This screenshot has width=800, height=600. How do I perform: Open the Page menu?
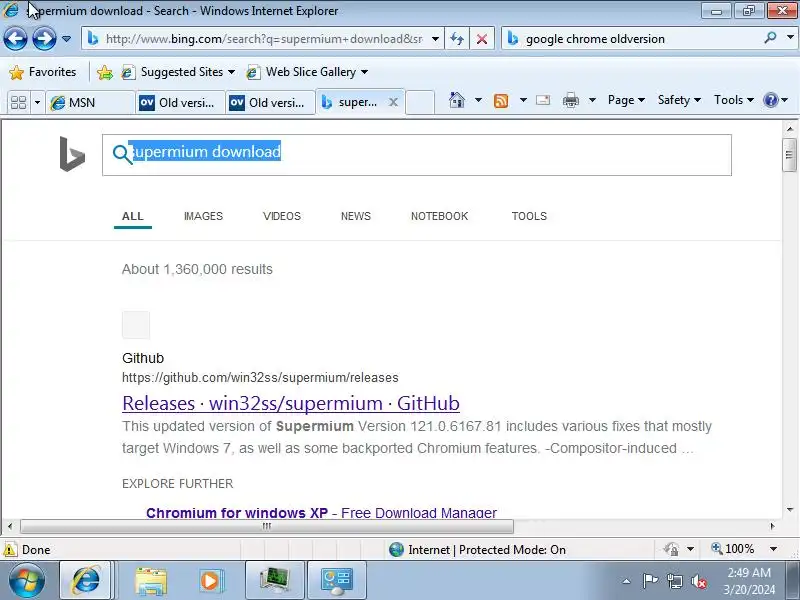[626, 100]
